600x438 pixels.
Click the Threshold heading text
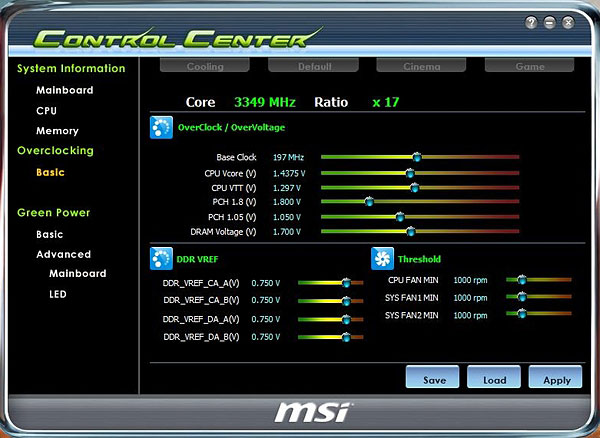coord(419,259)
